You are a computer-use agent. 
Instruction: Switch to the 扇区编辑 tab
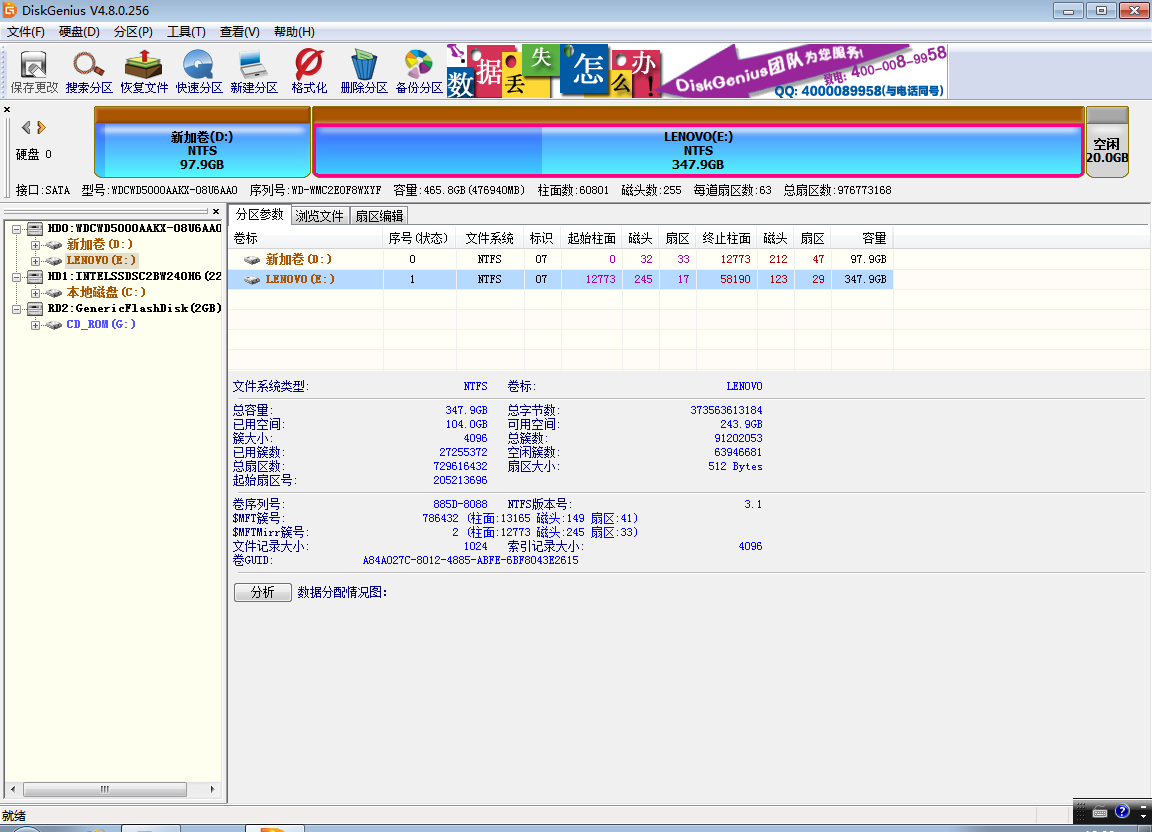click(x=379, y=216)
